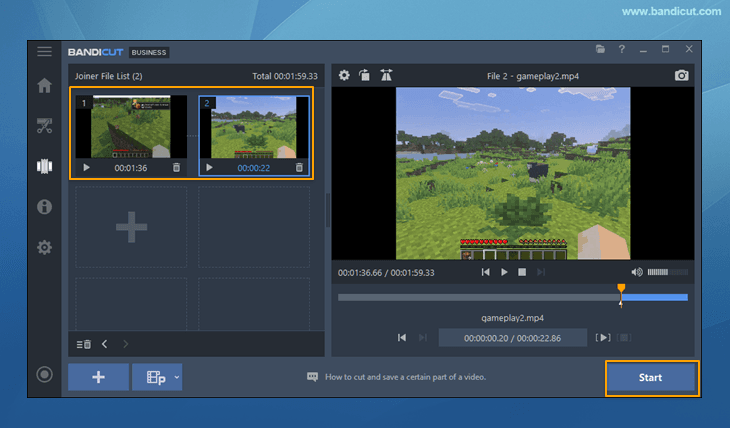Open the output folder icon
The image size is (730, 428).
tap(601, 49)
